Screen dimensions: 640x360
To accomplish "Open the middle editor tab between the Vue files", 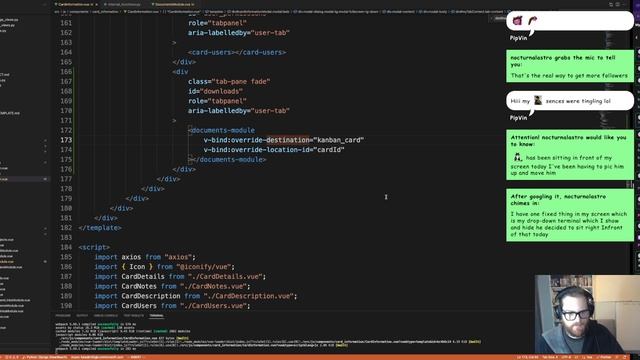I will point(124,4).
